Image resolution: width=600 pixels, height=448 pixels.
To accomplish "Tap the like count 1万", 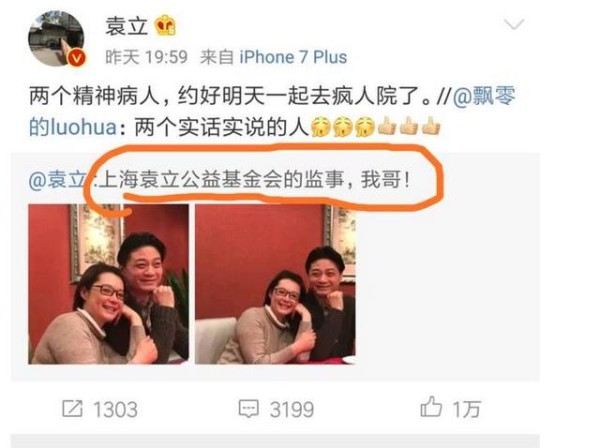I will (466, 409).
